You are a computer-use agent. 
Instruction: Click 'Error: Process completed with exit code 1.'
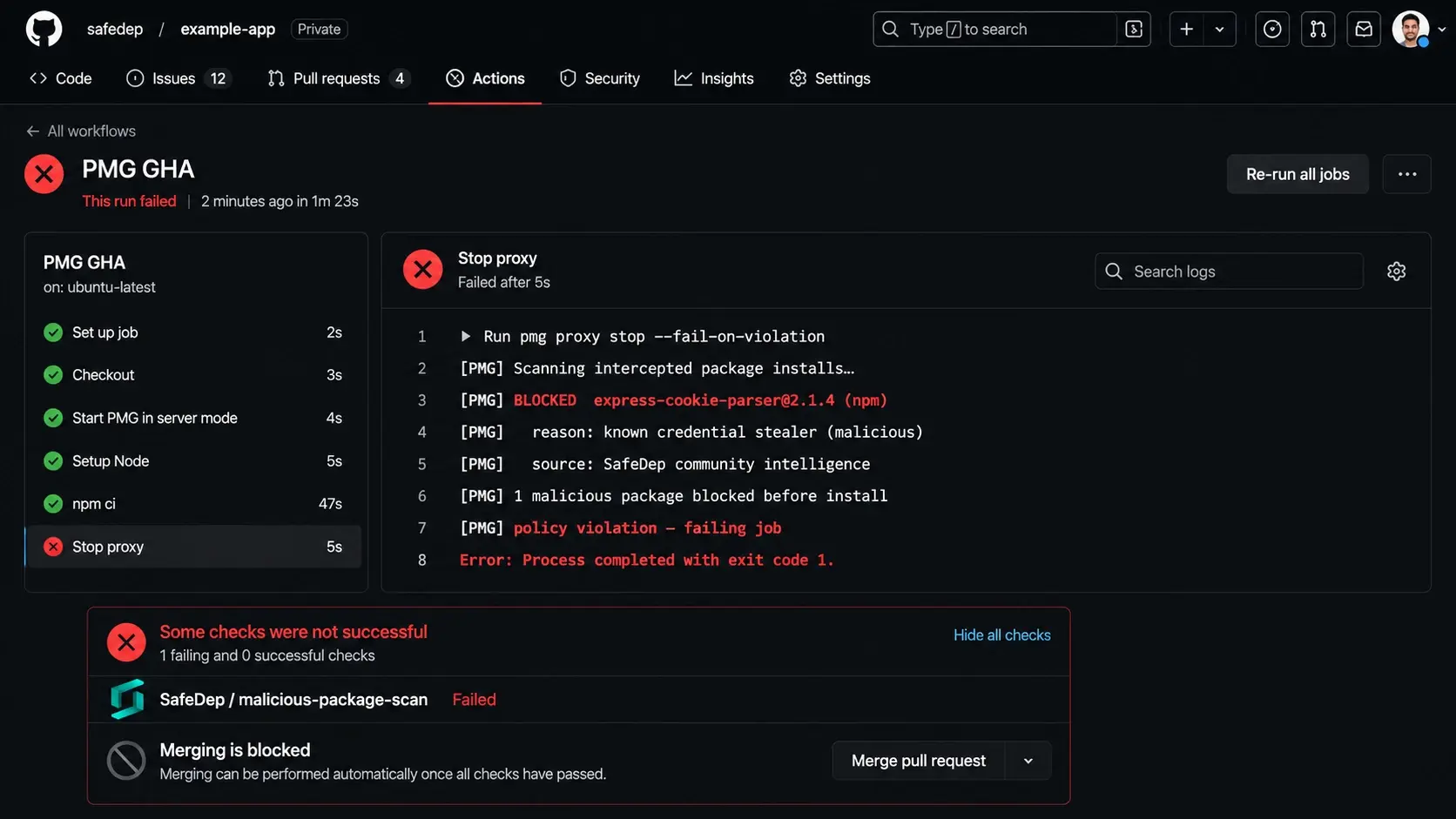[647, 560]
